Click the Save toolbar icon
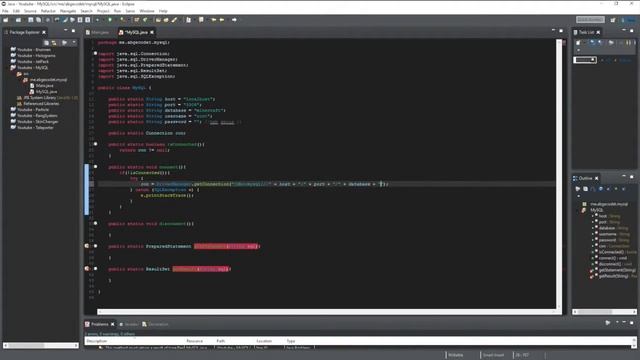This screenshot has width=640, height=360. tap(31, 20)
